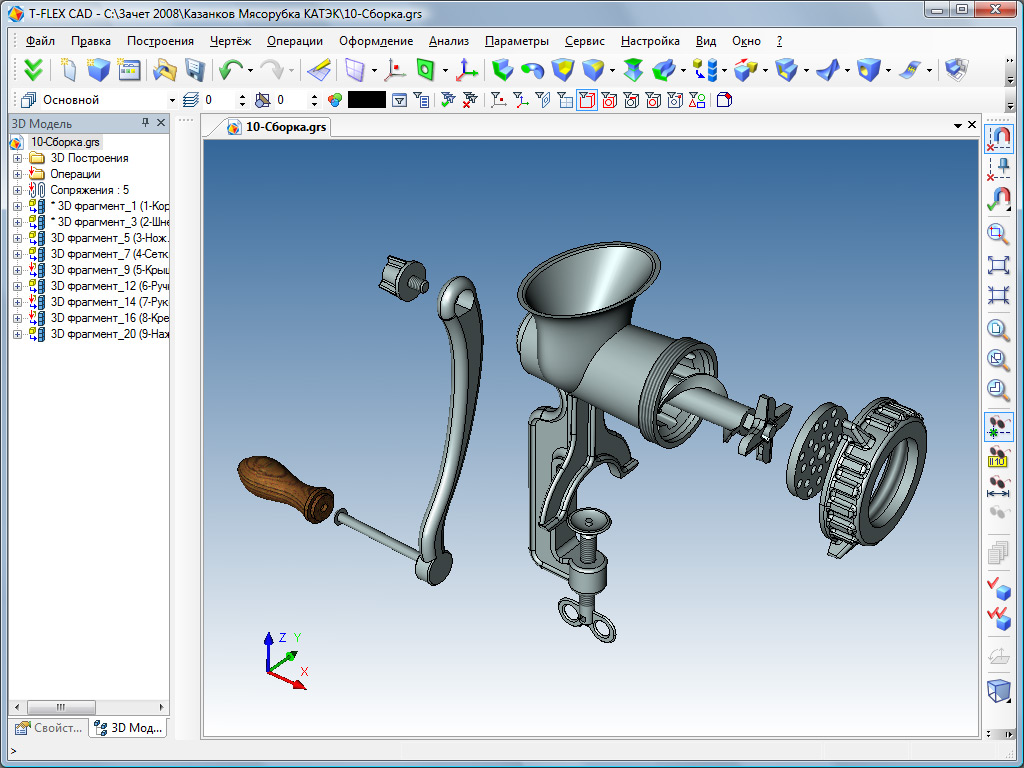Click the Open file folder icon
1024x768 pixels.
tap(165, 70)
